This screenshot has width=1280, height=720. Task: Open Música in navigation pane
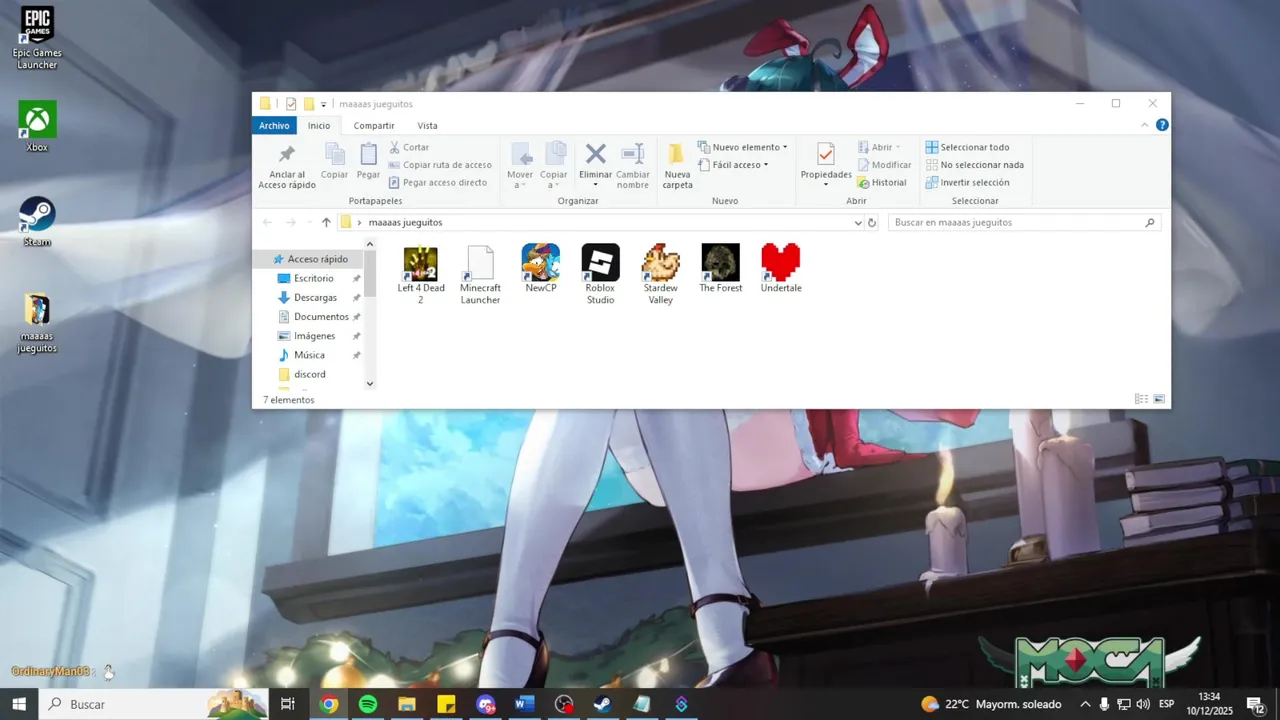[308, 355]
